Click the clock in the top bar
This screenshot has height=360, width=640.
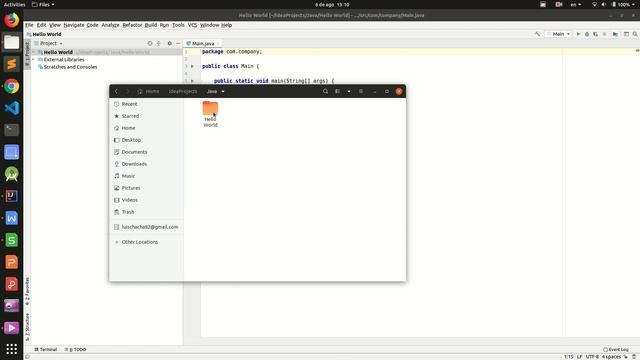tap(332, 4)
